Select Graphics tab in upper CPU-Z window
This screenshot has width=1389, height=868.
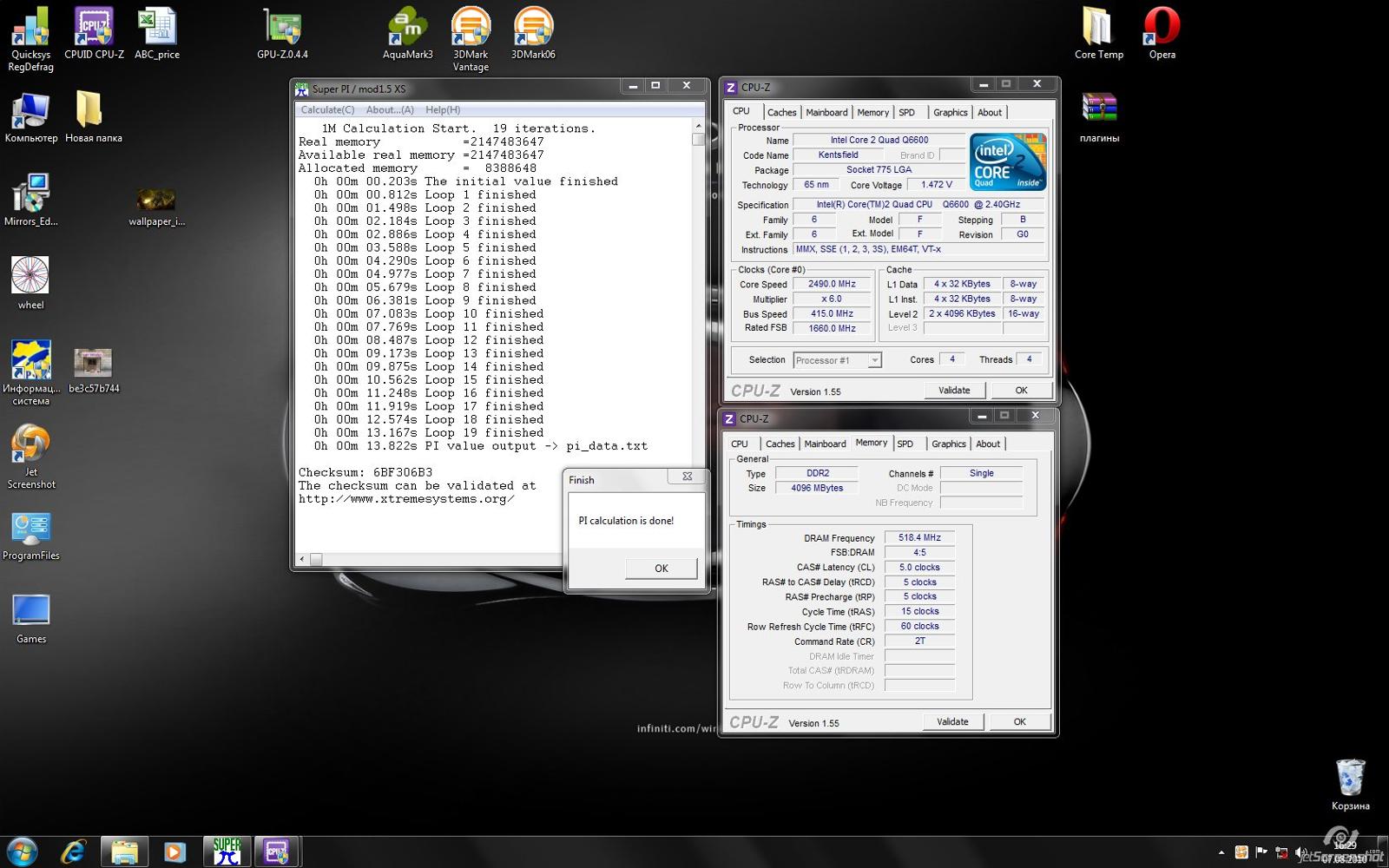(950, 113)
